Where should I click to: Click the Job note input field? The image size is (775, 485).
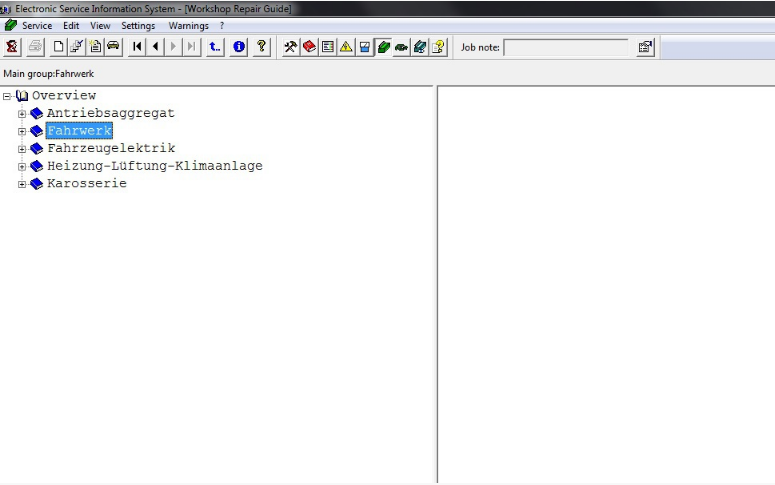(x=566, y=47)
